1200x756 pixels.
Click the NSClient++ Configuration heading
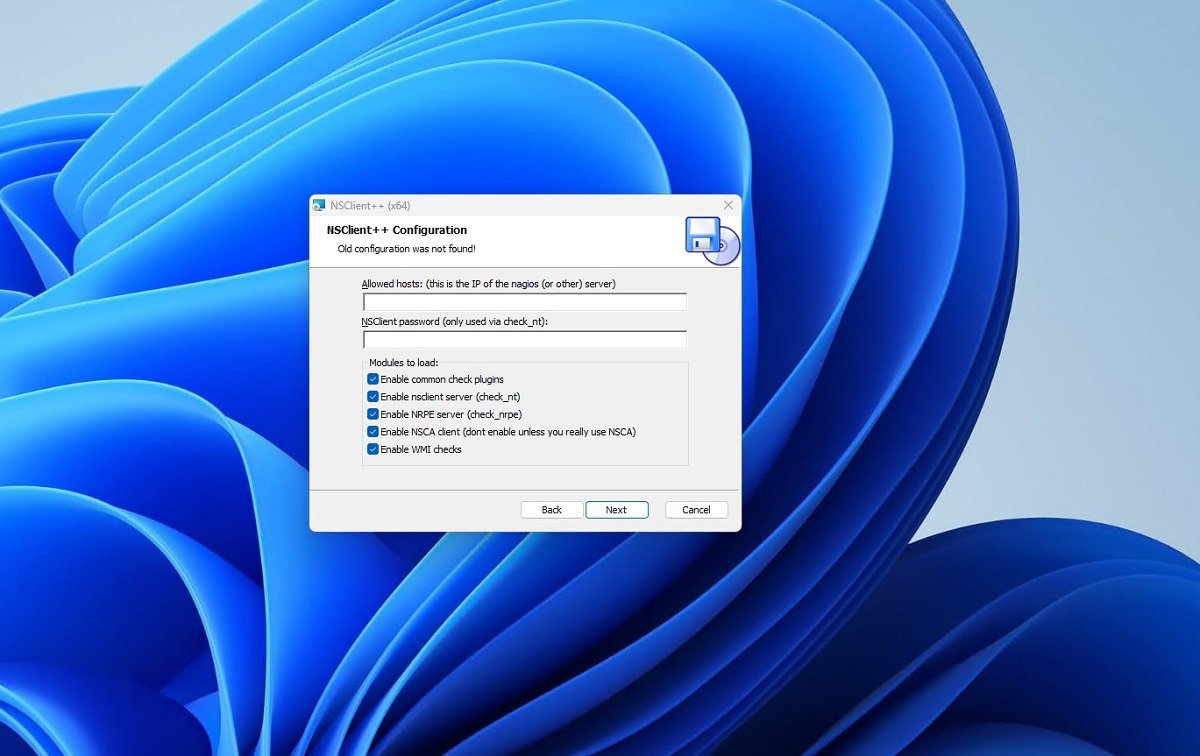click(x=396, y=230)
